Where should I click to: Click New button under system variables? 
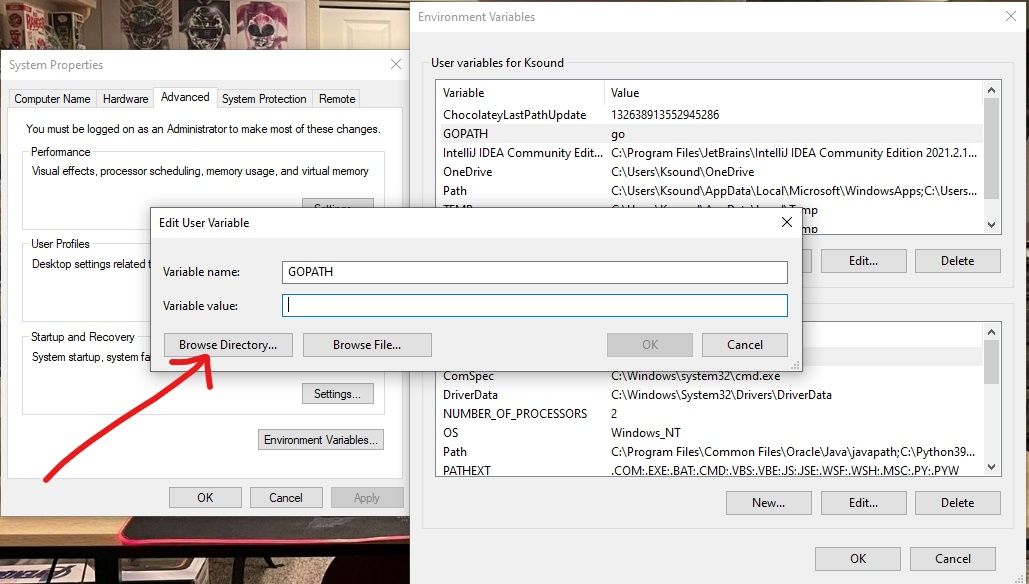click(768, 503)
